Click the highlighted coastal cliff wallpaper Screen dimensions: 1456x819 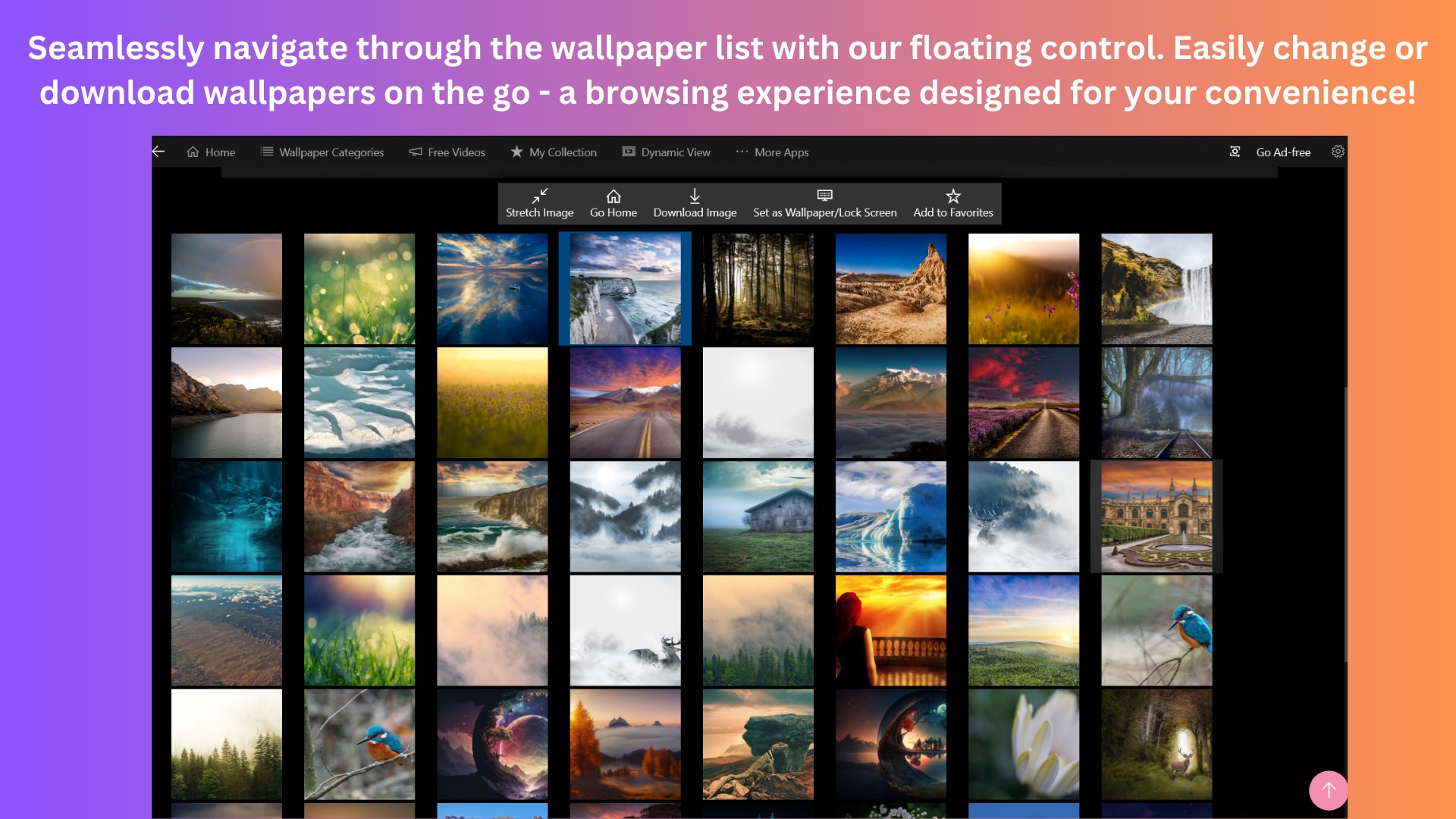(x=625, y=288)
